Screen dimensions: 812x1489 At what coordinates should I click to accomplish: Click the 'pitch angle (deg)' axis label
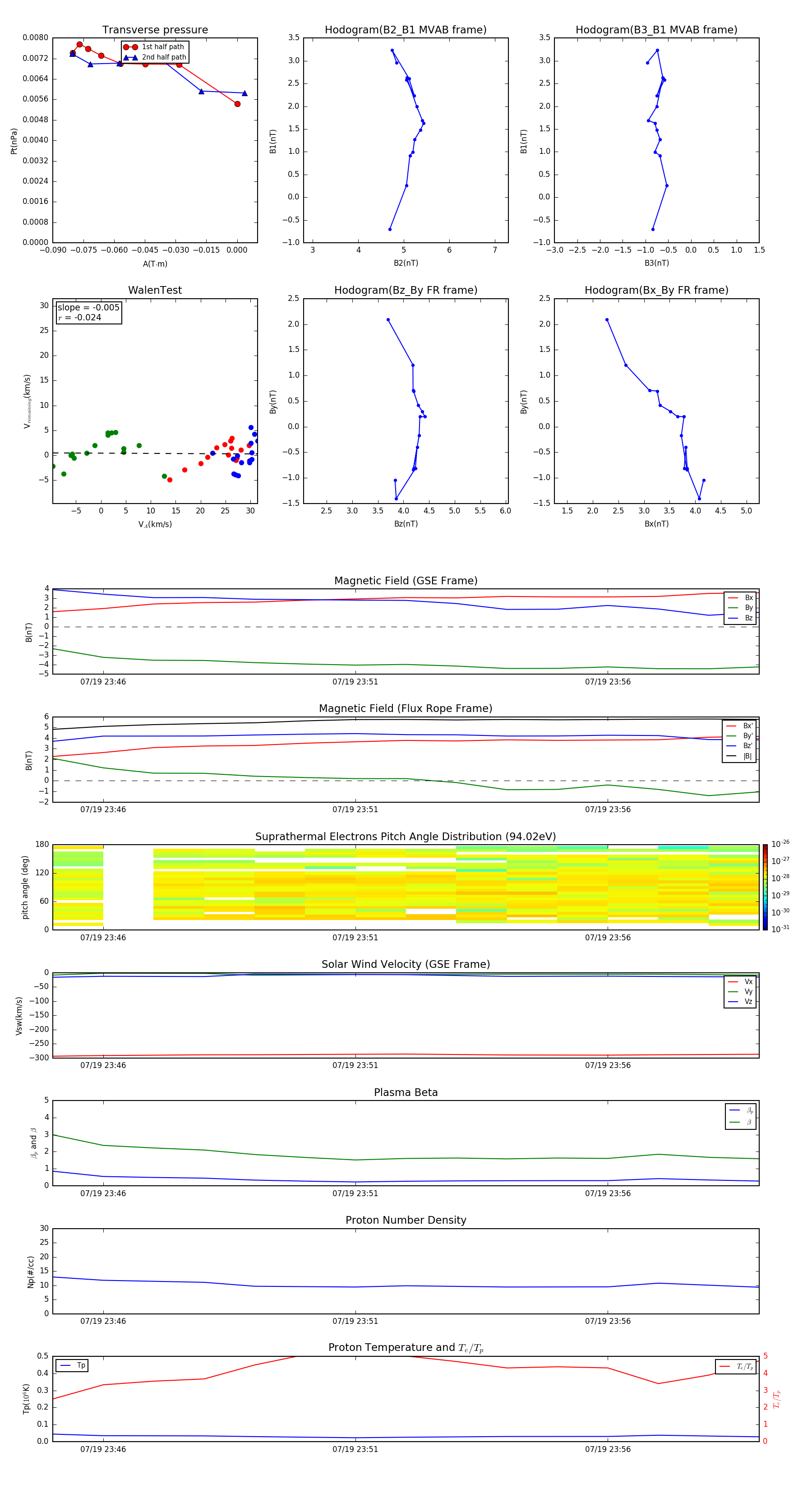pyautogui.click(x=25, y=887)
